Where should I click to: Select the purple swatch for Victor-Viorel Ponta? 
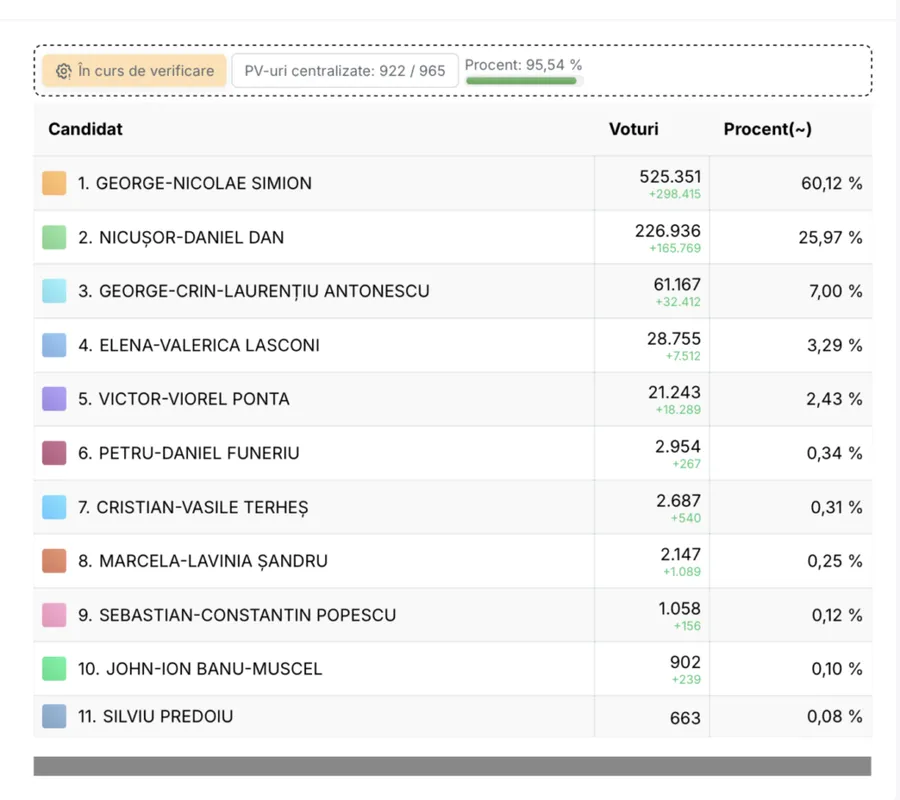[54, 399]
